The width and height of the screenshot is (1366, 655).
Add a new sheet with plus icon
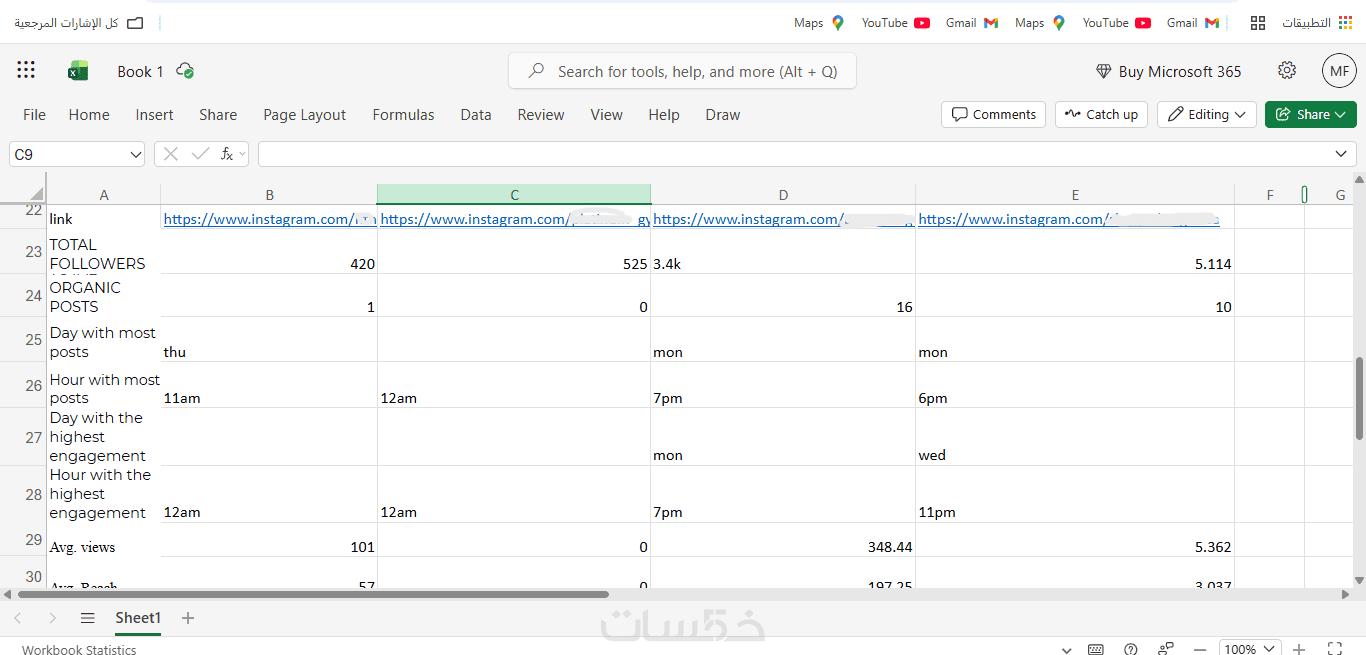point(188,618)
